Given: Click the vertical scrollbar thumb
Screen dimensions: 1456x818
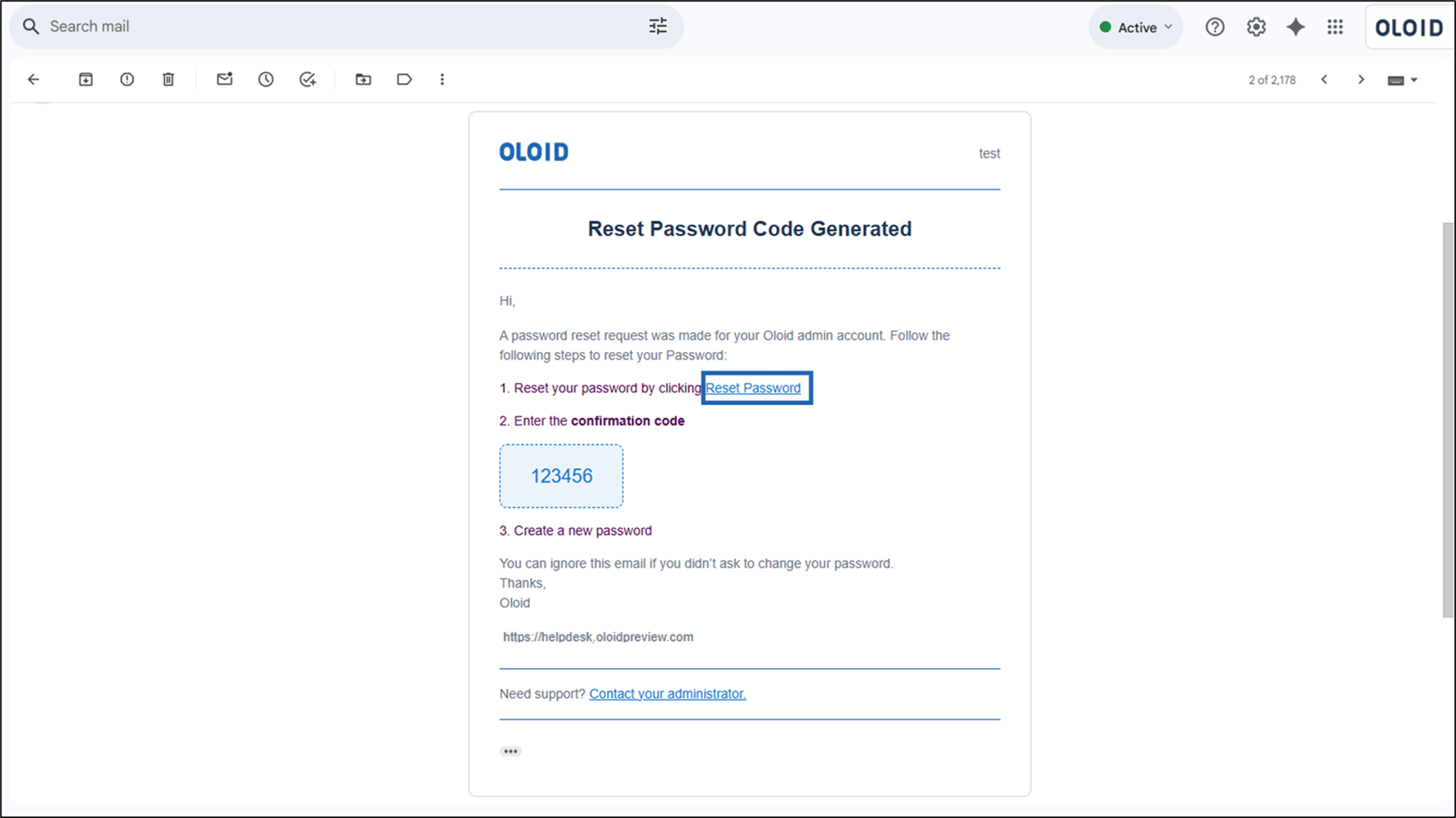Looking at the screenshot, I should point(1448,420).
